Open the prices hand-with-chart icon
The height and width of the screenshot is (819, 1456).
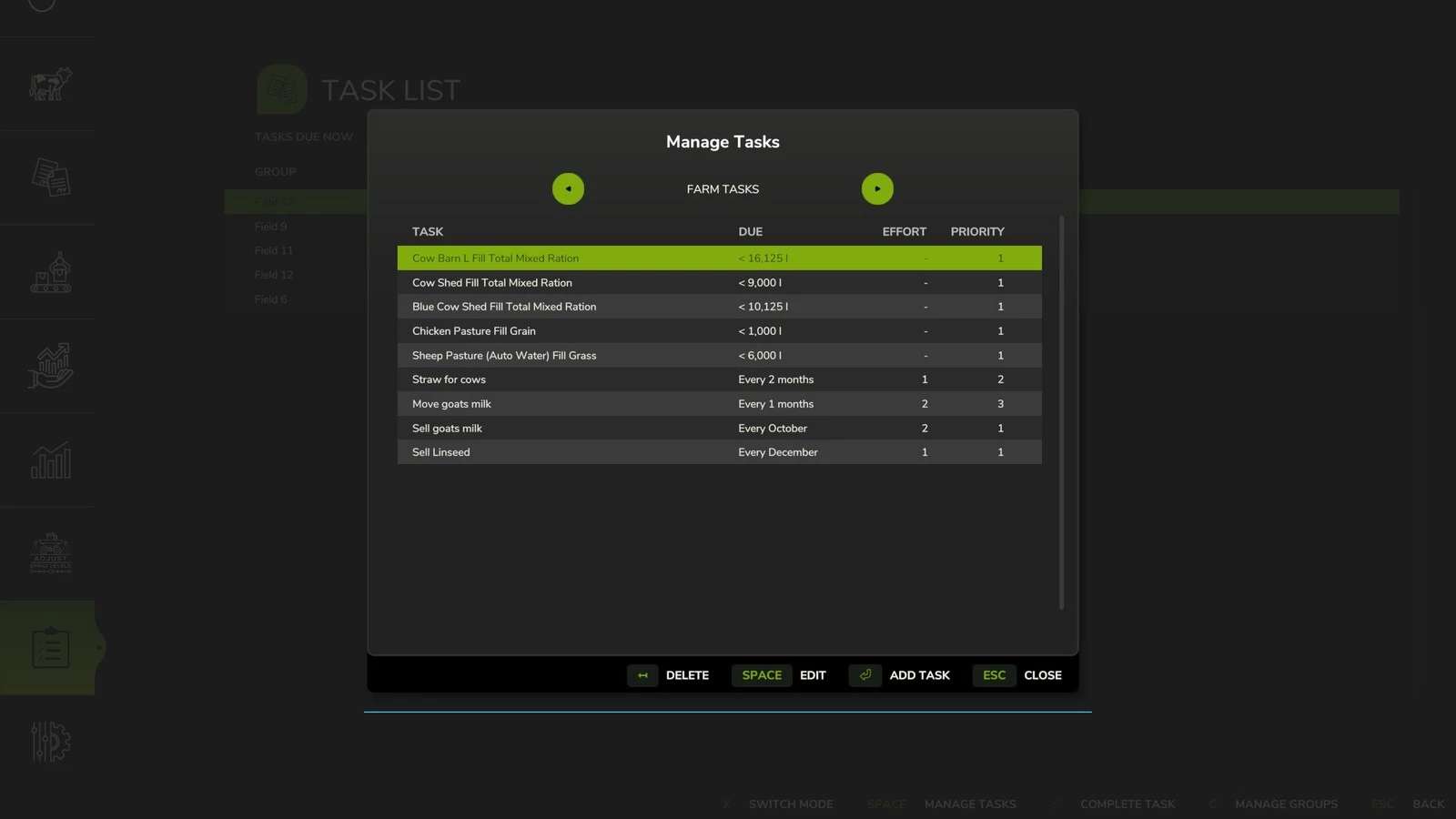click(x=50, y=366)
